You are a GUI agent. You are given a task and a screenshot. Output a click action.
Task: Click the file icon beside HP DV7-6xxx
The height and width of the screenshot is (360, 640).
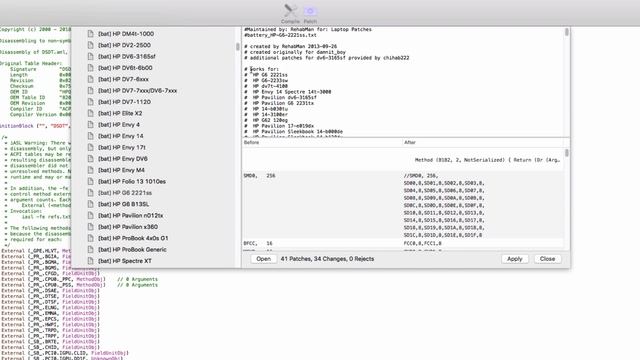pyautogui.click(x=91, y=79)
